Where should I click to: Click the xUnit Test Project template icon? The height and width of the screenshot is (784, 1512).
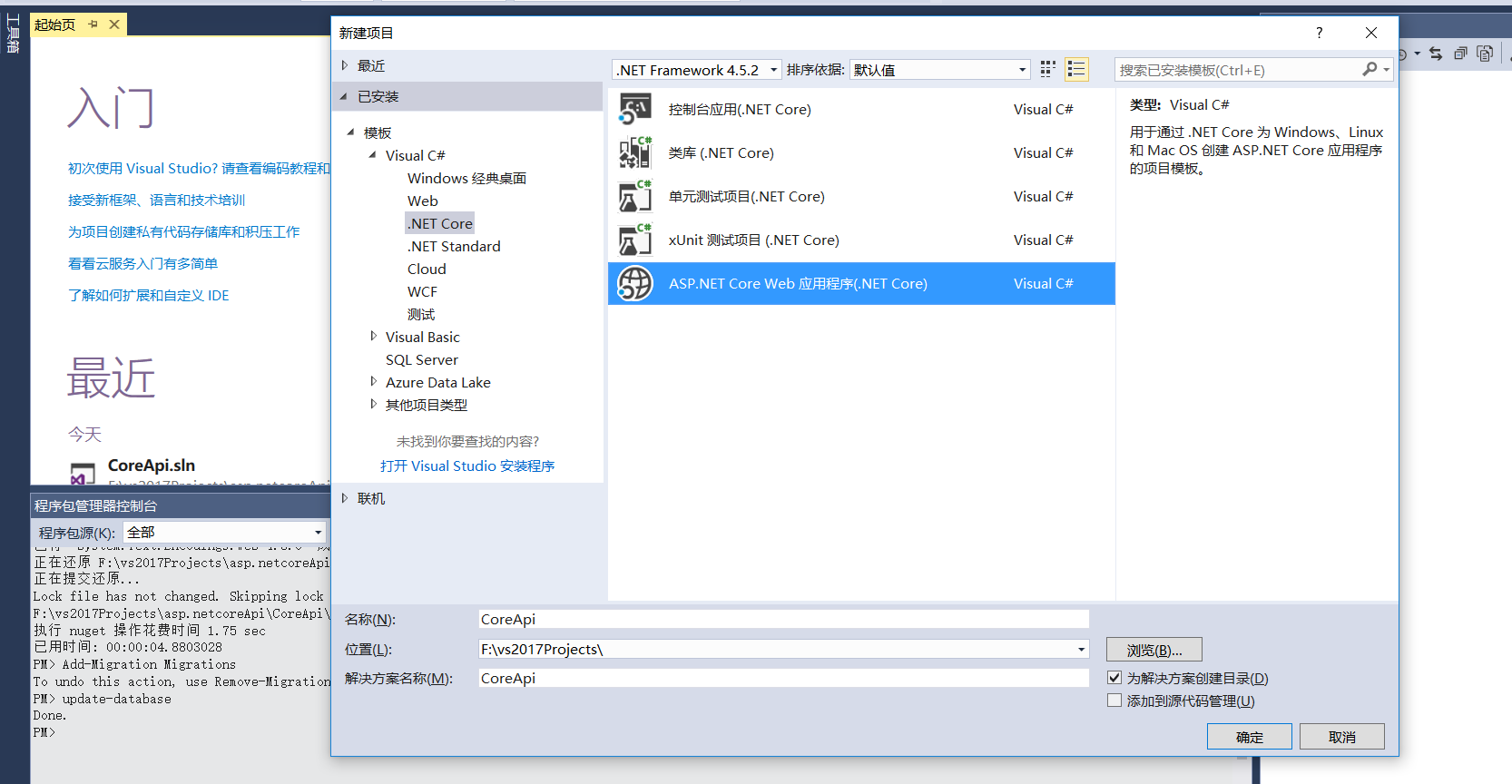coord(635,240)
